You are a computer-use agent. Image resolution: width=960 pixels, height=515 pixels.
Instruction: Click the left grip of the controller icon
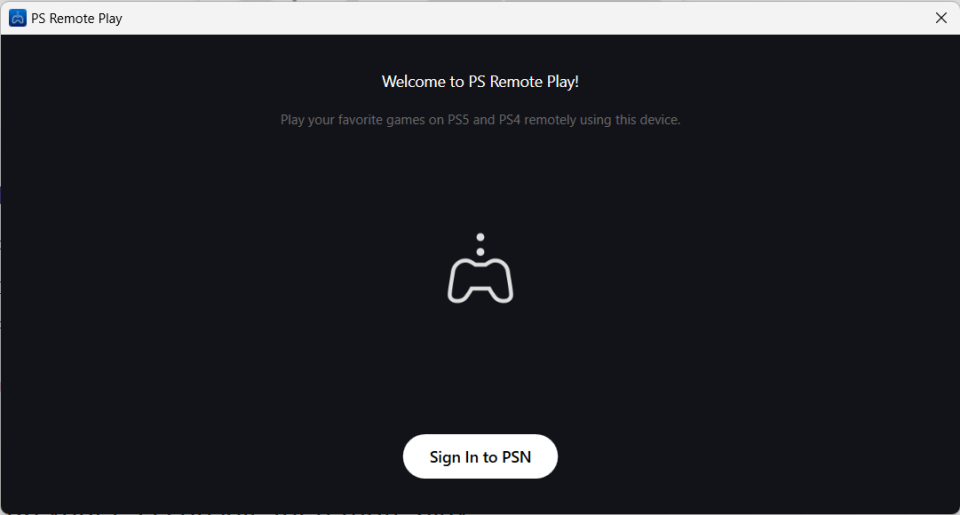pos(454,291)
